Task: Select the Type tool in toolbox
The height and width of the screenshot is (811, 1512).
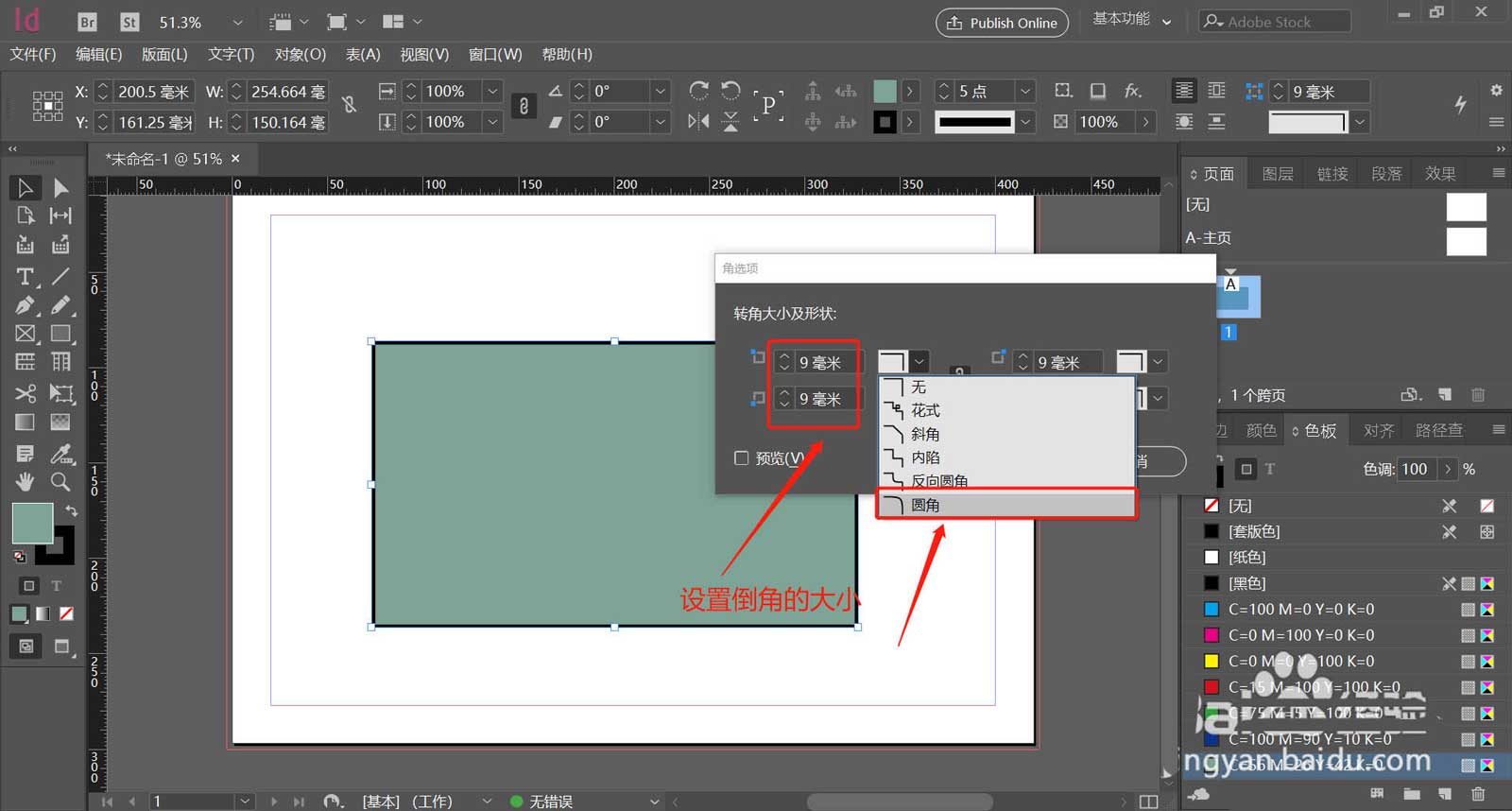Action: tap(25, 277)
